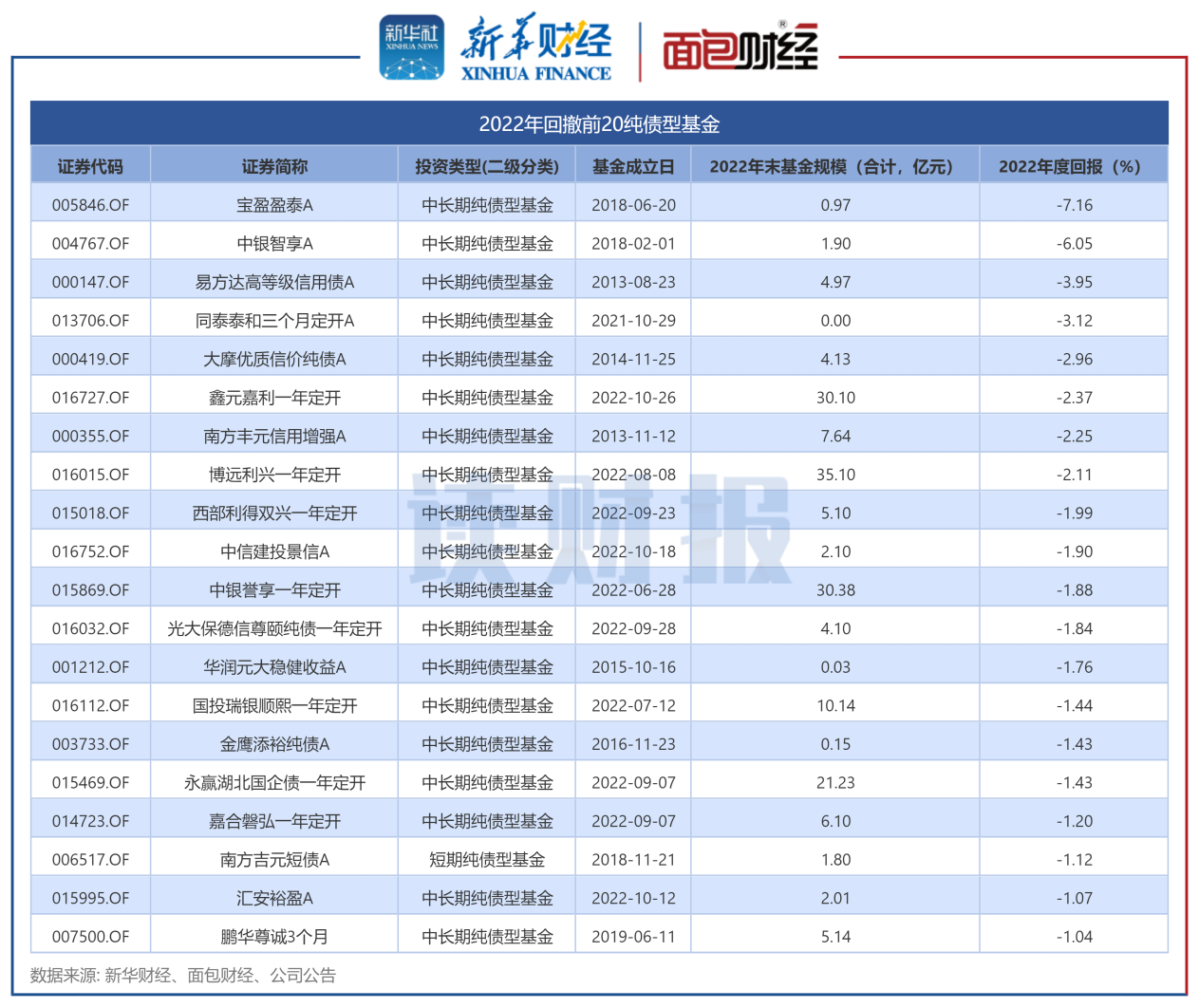Click the 易方达高等级信用债A cell
The height and width of the screenshot is (1008, 1199).
click(274, 282)
